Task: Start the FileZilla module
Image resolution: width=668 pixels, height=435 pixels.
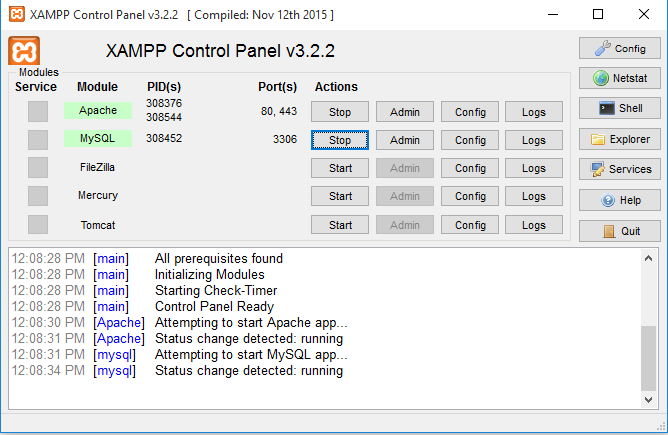Action: (x=340, y=168)
